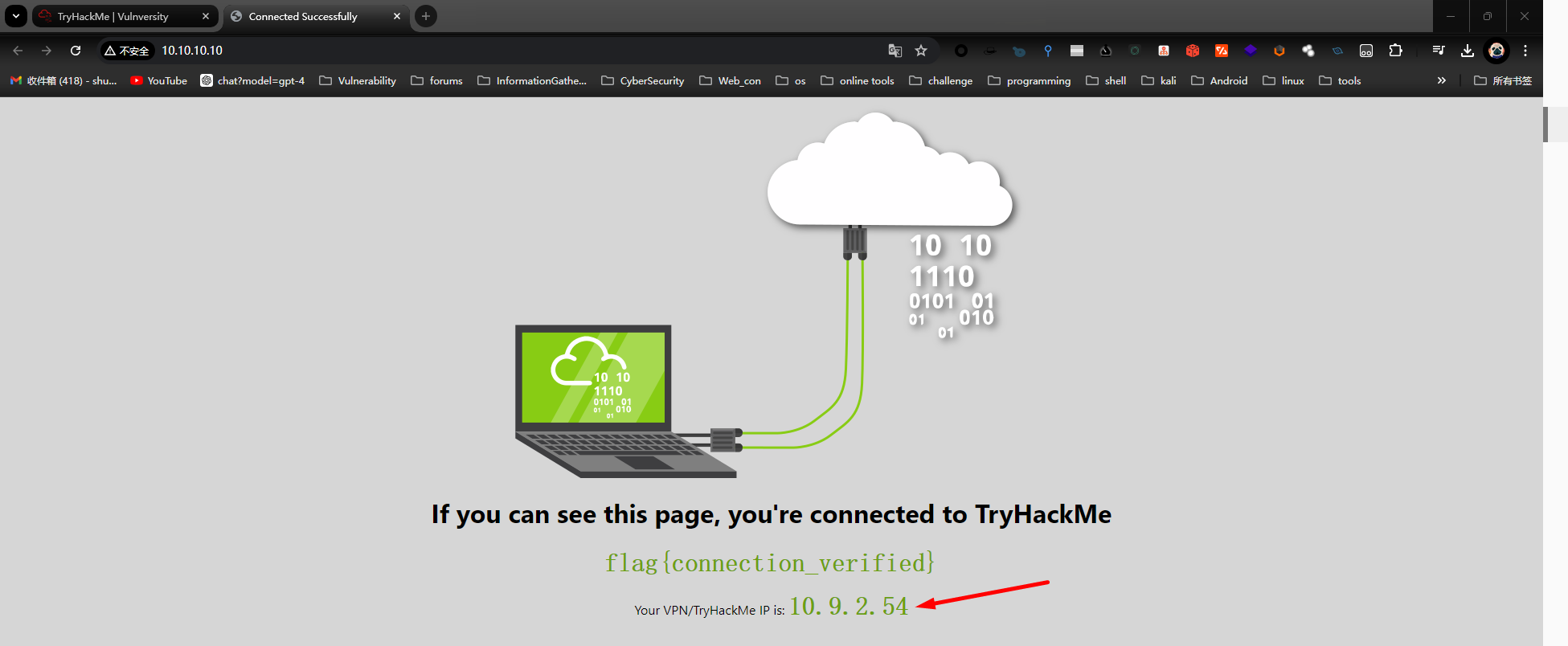The height and width of the screenshot is (646, 1568).
Task: Click the 'connected to TryHackMe' heading
Action: (772, 514)
